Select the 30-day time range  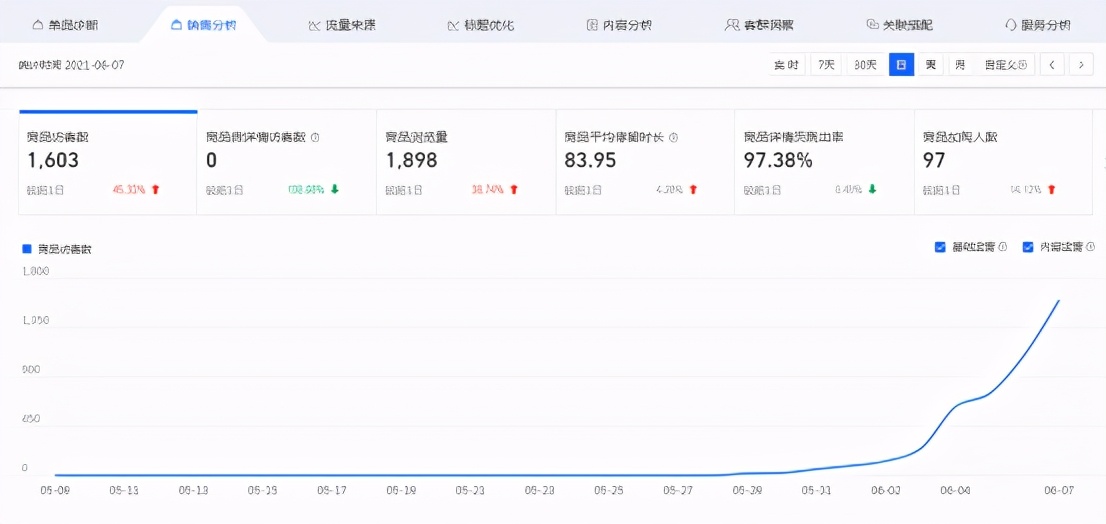tap(865, 65)
